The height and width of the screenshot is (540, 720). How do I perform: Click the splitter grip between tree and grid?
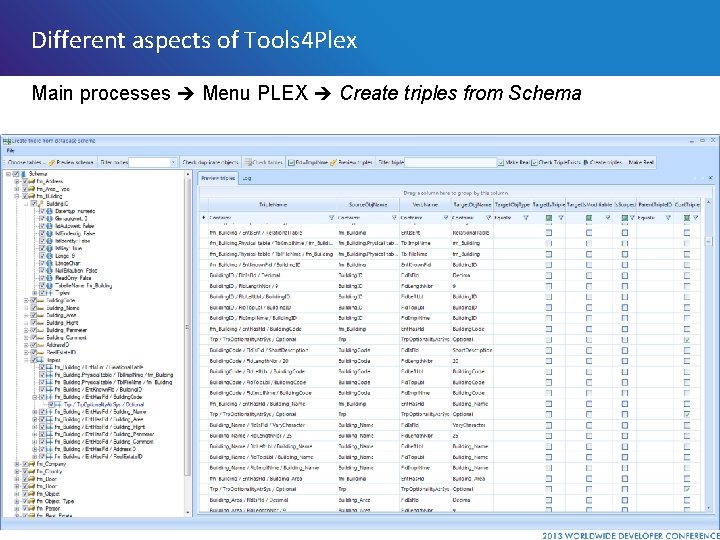pos(187,327)
